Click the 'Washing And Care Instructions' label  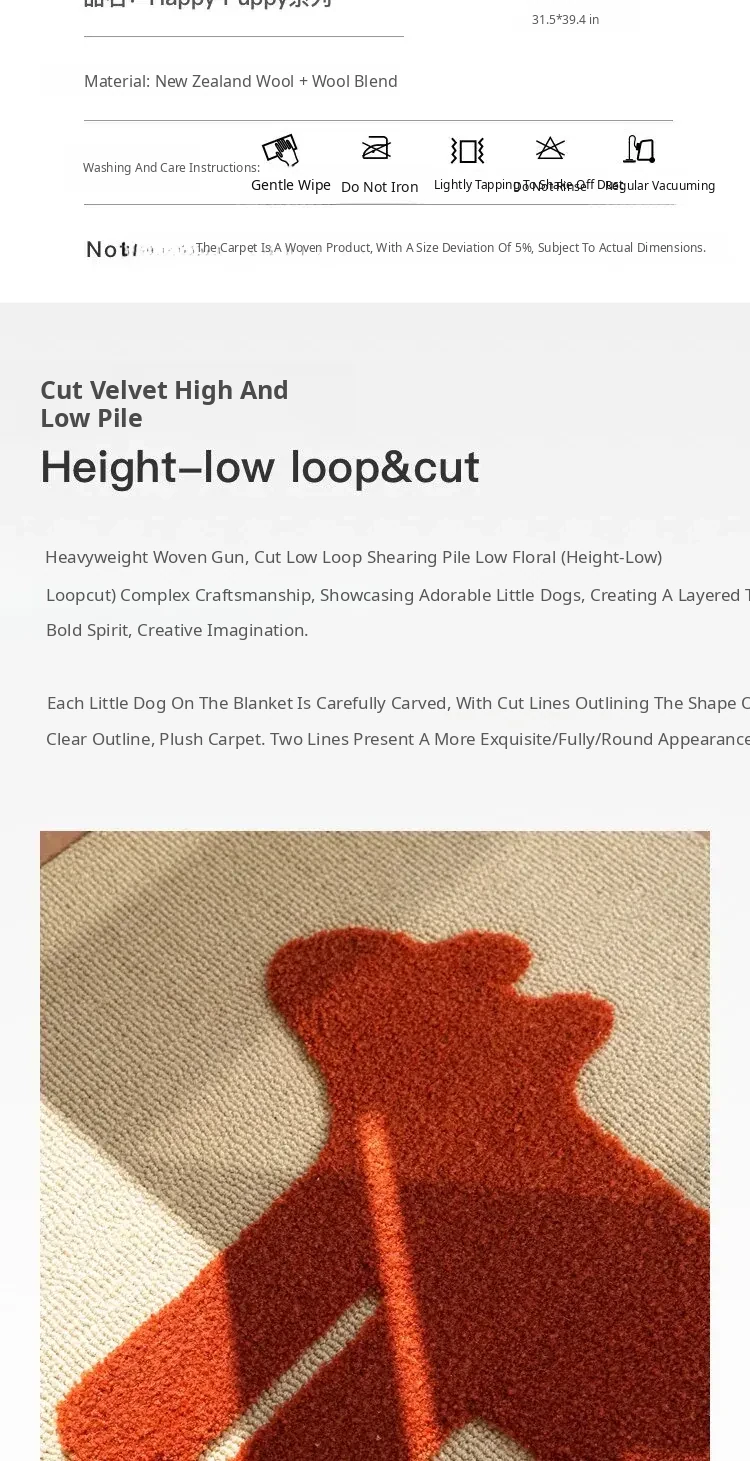pyautogui.click(x=171, y=168)
